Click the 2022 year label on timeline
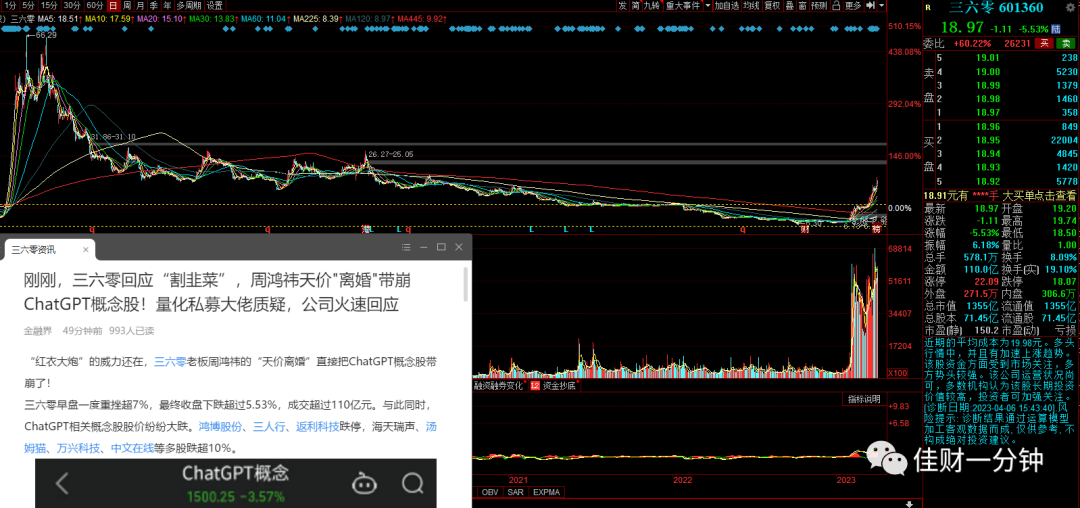Viewport: 1080px width, 508px height. pyautogui.click(x=683, y=479)
